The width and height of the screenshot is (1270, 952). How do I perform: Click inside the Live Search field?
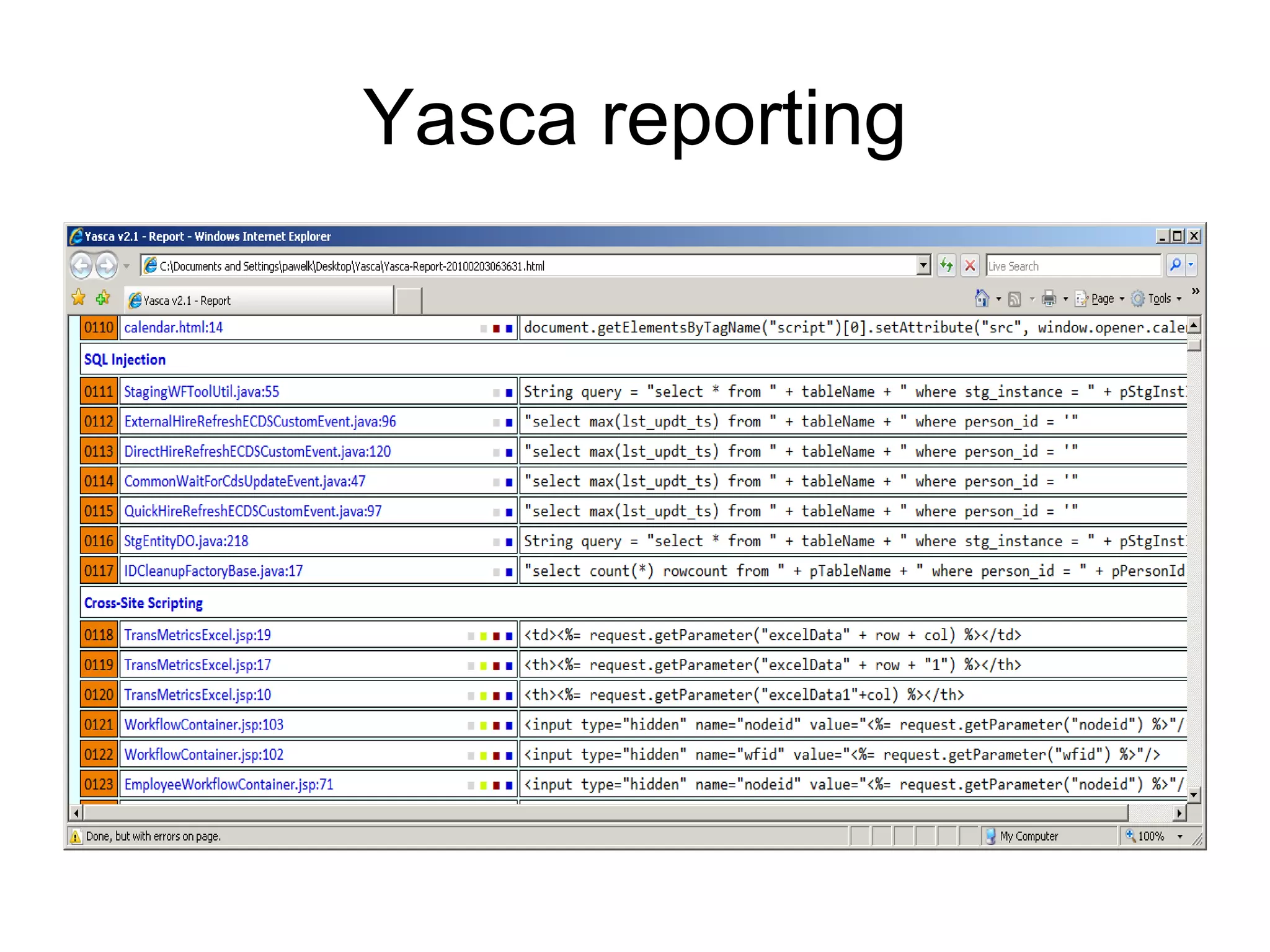coord(1073,266)
